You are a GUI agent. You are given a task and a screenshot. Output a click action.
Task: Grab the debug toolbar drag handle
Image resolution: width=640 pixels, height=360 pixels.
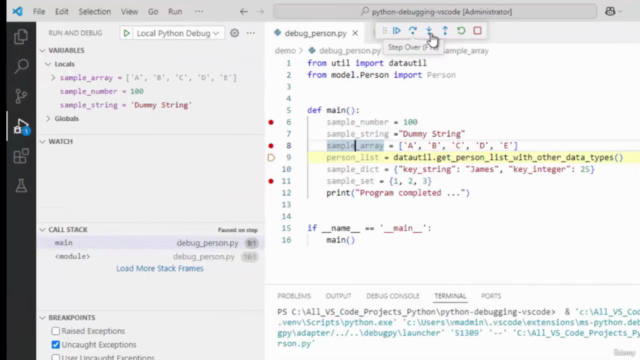pos(384,31)
